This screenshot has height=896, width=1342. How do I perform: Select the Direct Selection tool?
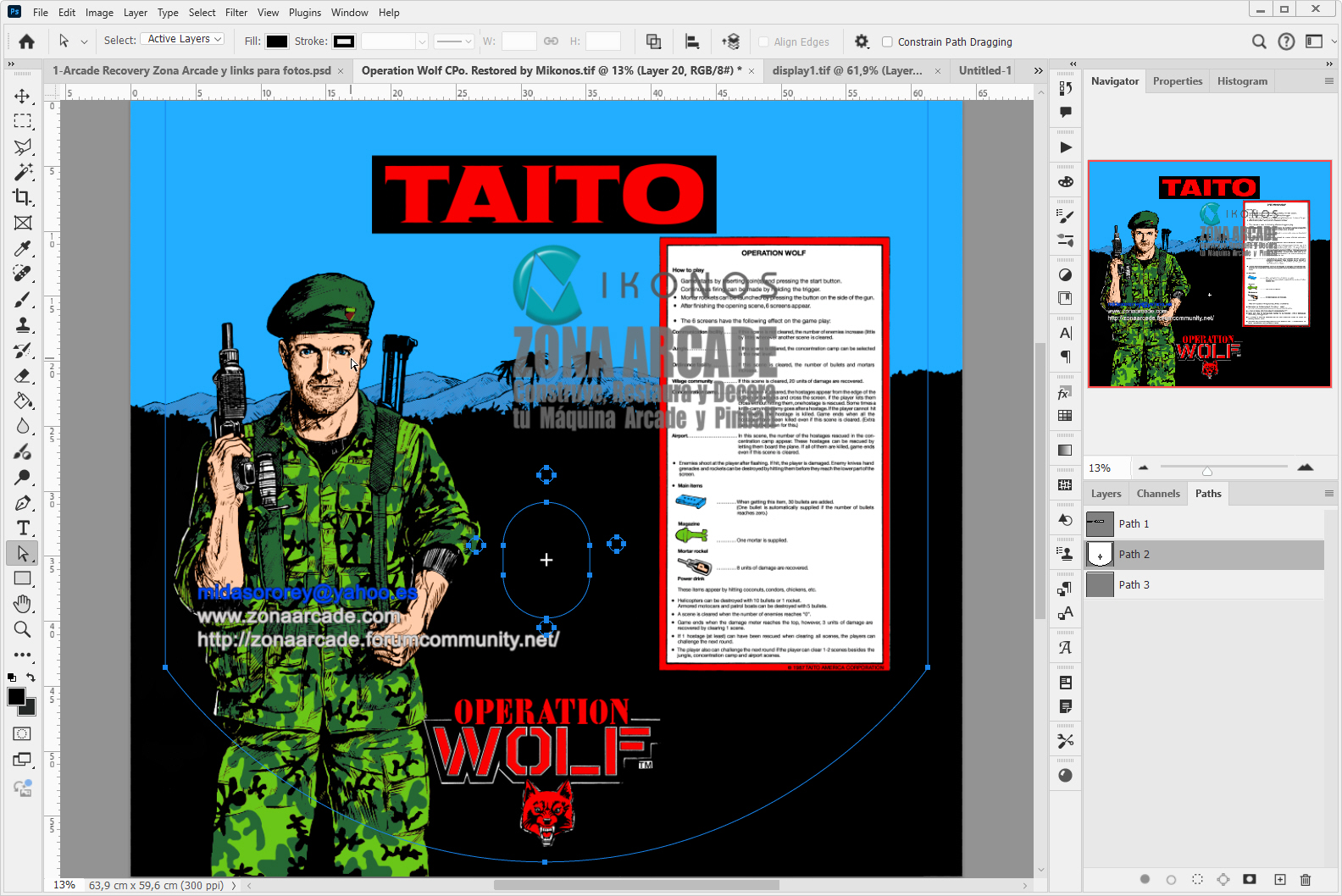[x=23, y=554]
